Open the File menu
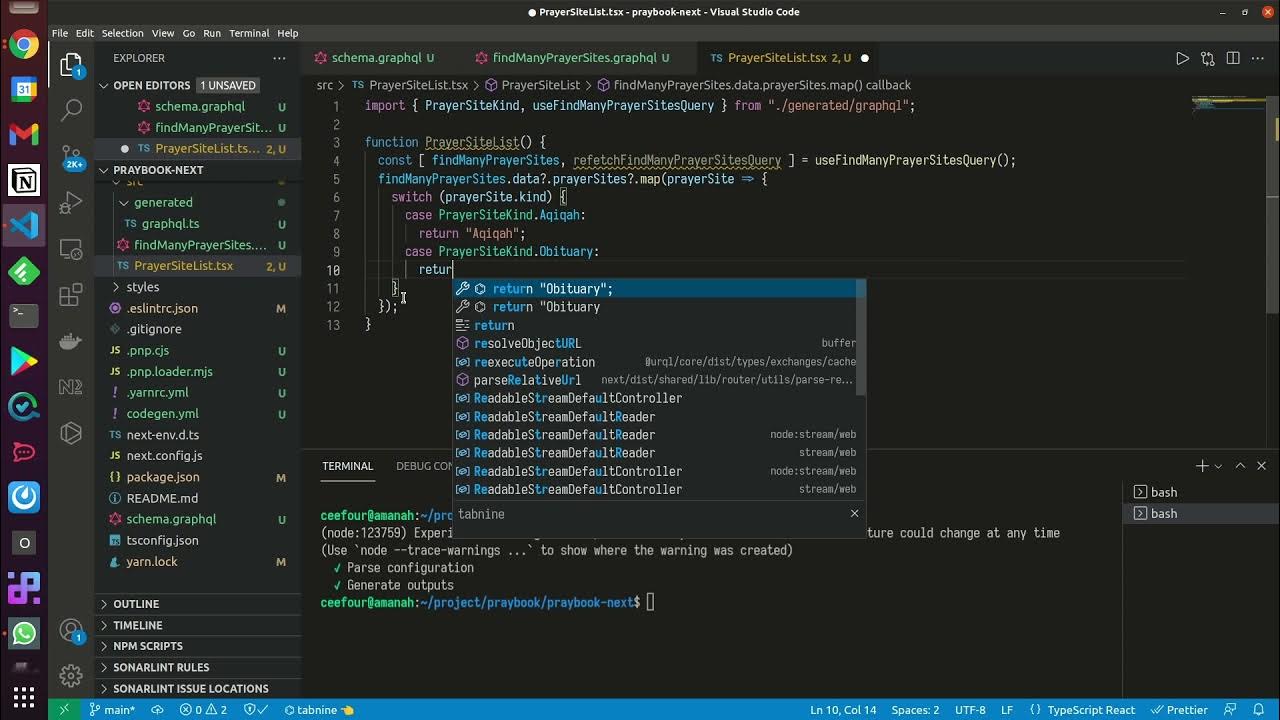This screenshot has height=720, width=1280. point(60,33)
